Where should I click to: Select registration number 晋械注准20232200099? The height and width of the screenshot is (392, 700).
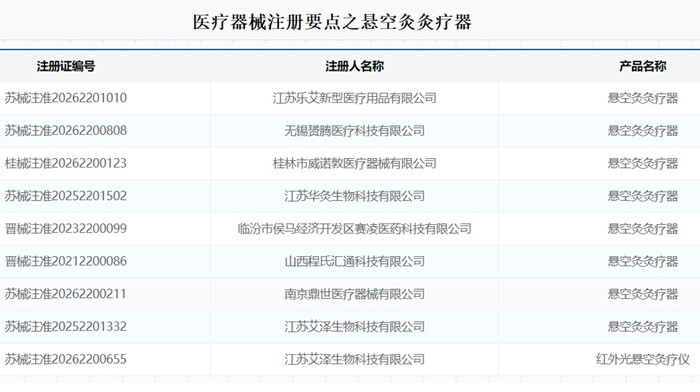coord(66,228)
